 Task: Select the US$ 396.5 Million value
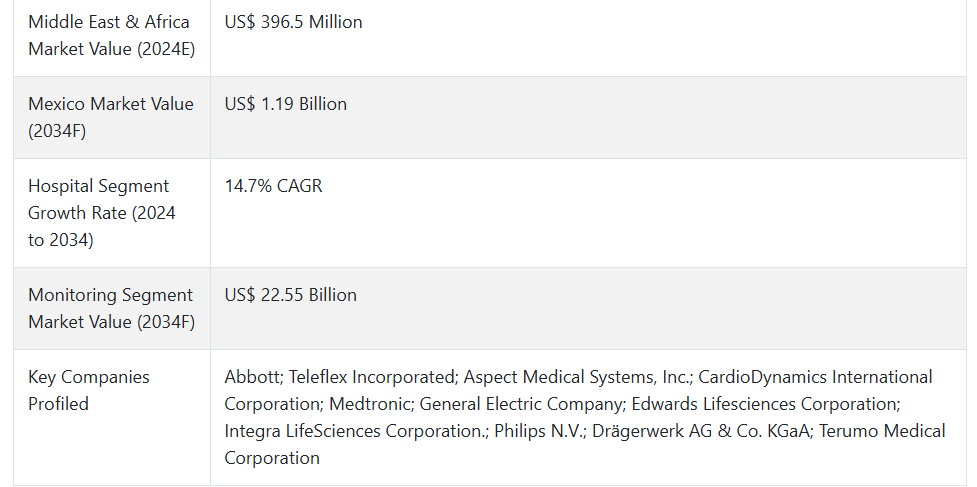click(293, 22)
